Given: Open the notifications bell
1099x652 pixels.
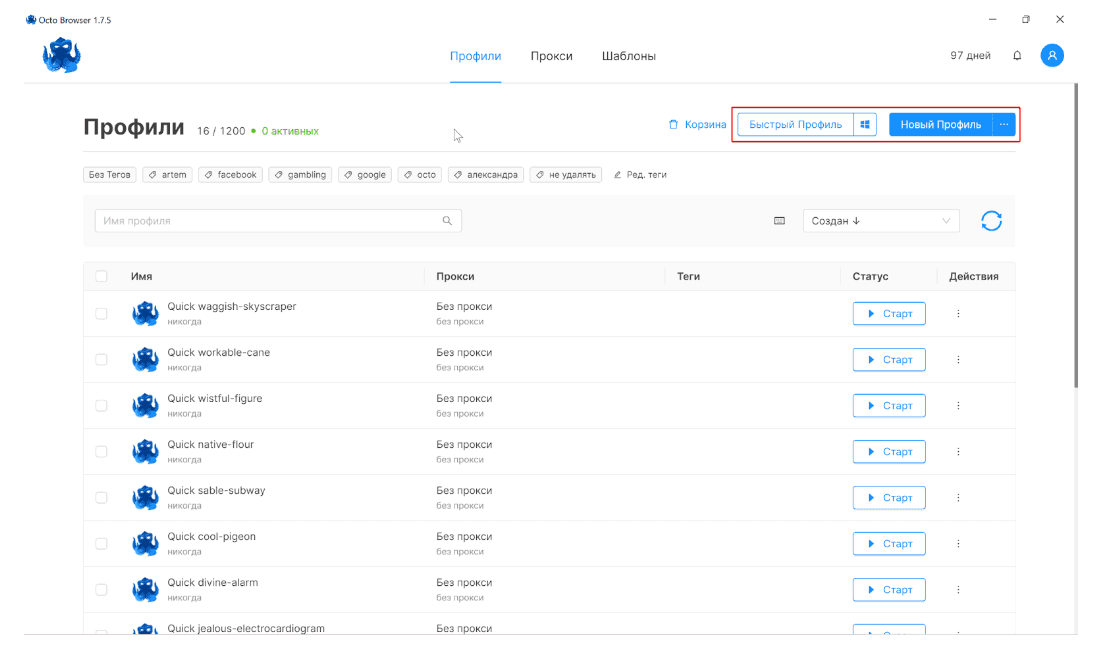Looking at the screenshot, I should (1017, 56).
